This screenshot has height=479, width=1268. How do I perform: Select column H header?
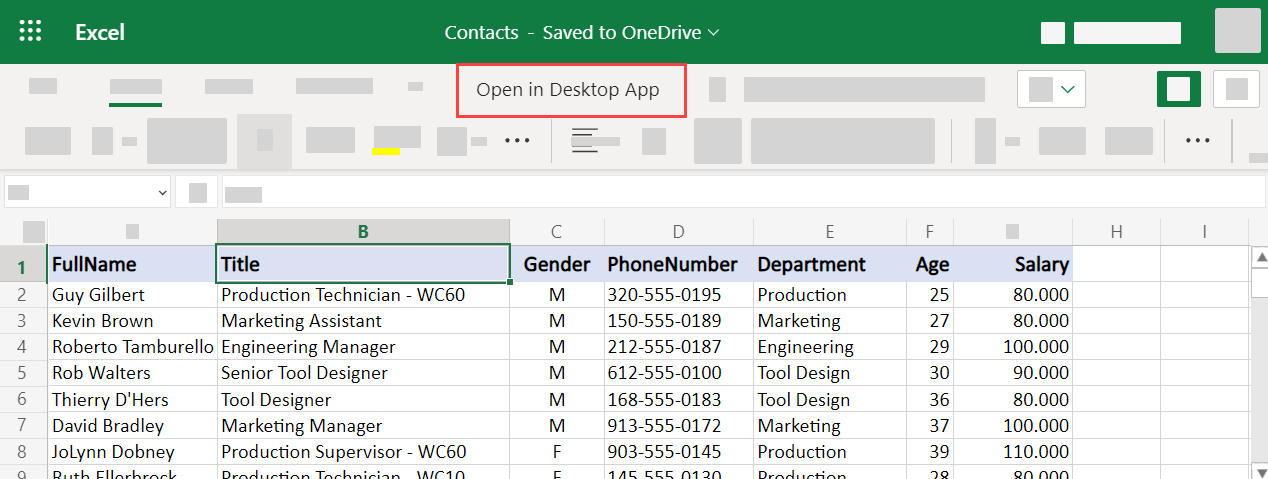1116,232
